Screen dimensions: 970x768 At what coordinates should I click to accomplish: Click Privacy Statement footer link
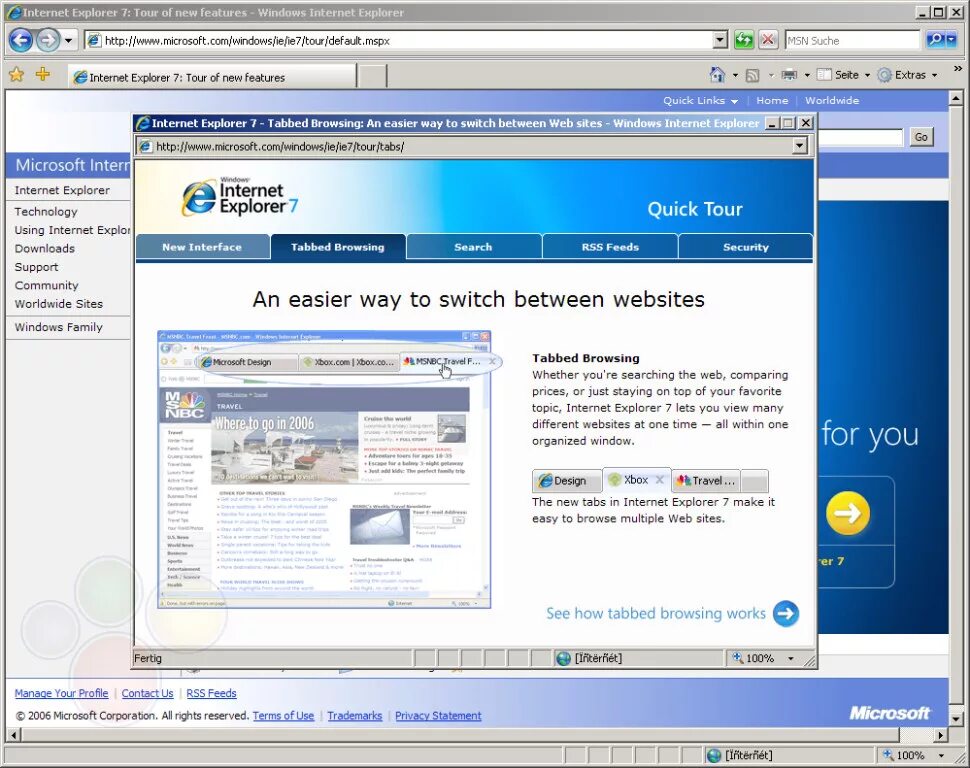coord(438,715)
